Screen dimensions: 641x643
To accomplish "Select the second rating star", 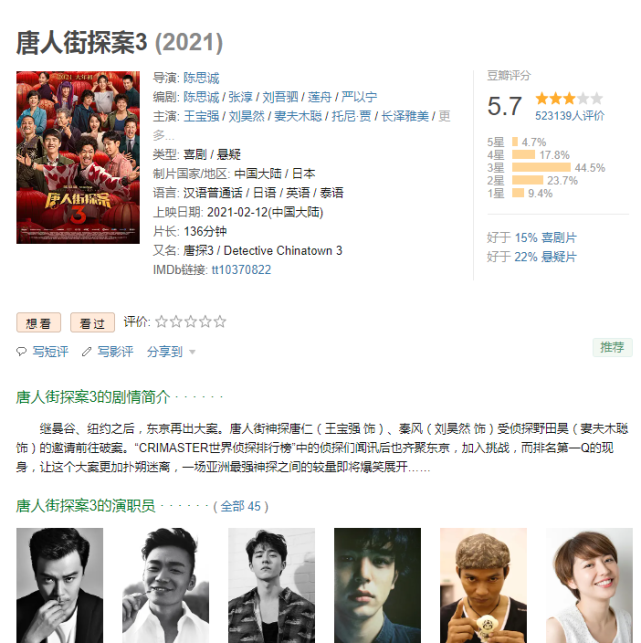I will (176, 322).
